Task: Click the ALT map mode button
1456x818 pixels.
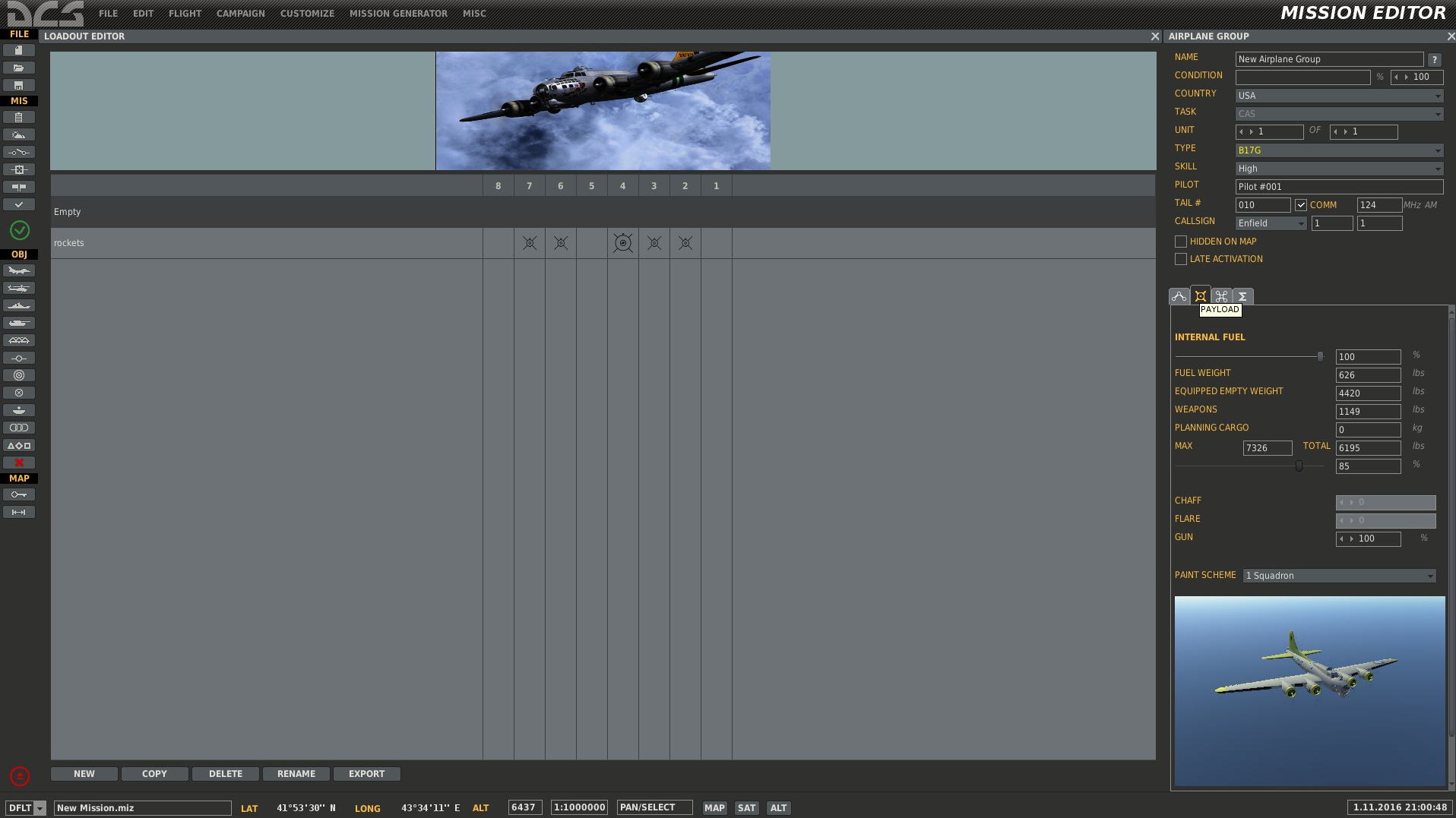Action: [x=779, y=808]
